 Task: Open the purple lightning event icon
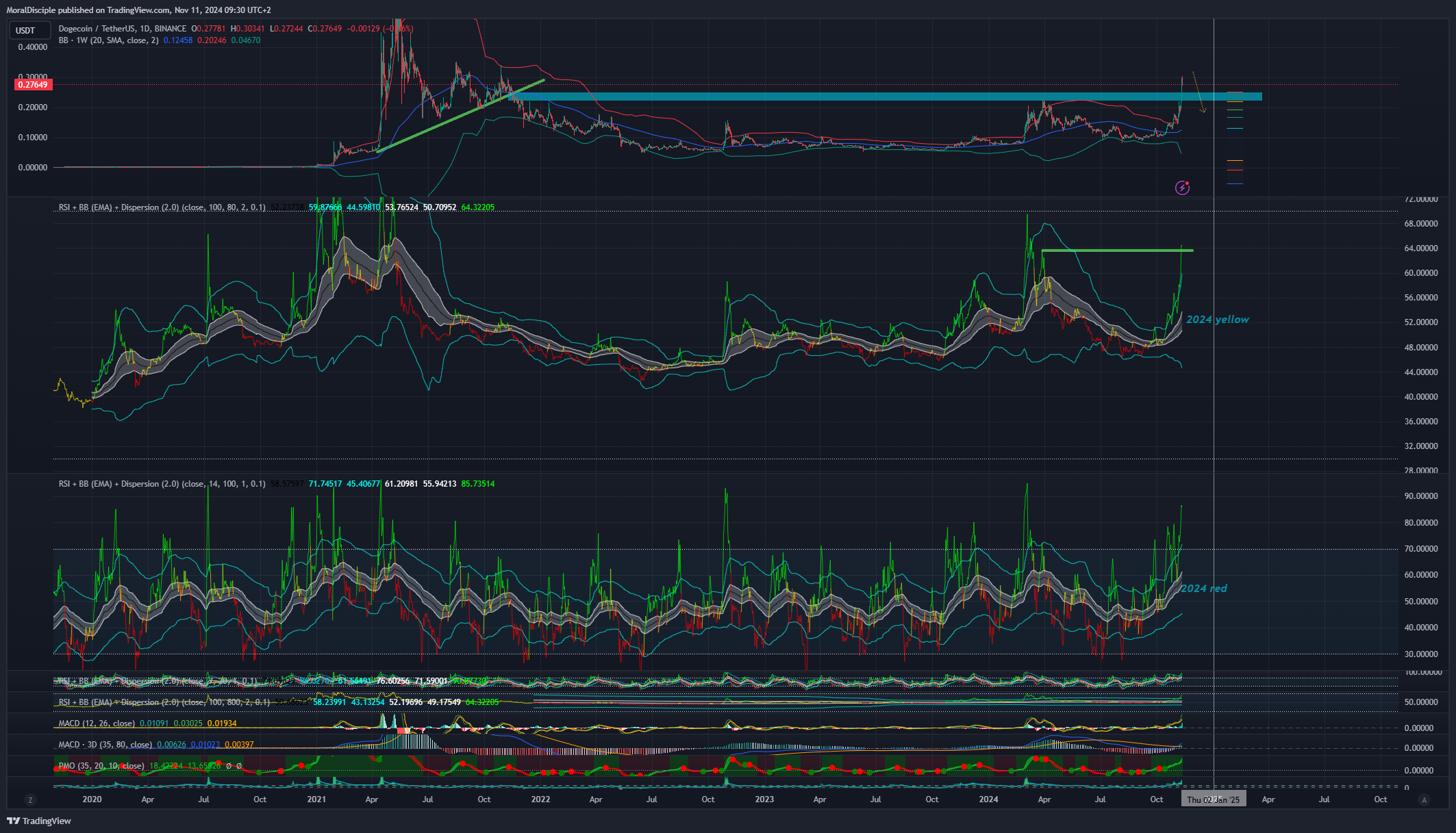click(x=1182, y=188)
